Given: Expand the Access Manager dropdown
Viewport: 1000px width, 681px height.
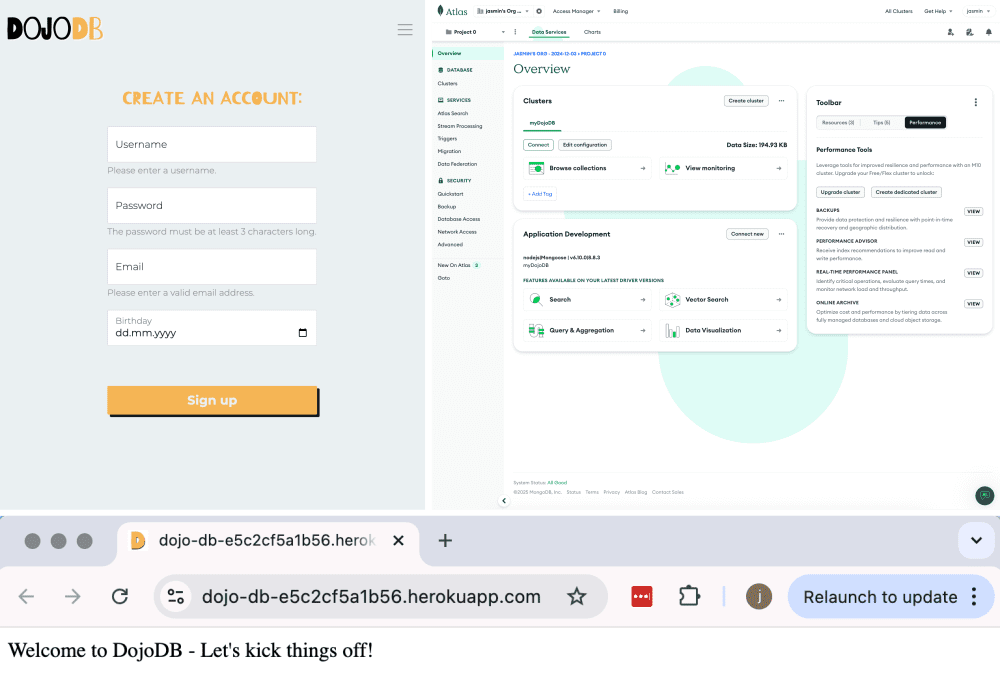Looking at the screenshot, I should click(x=576, y=11).
